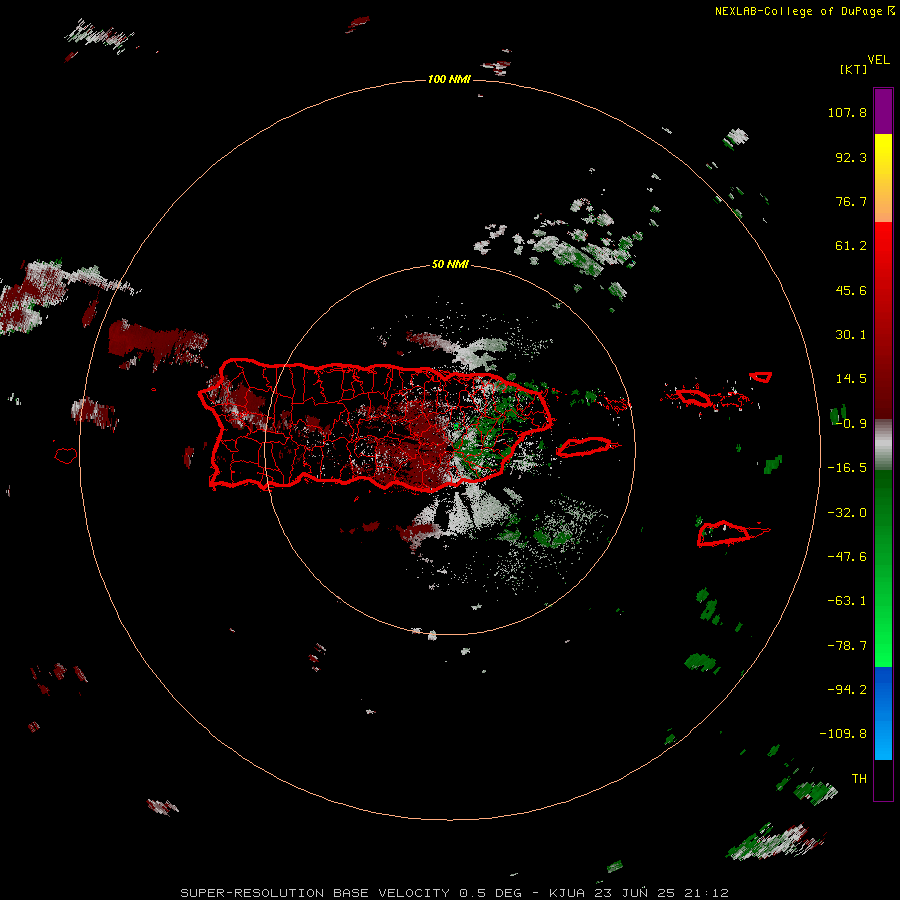This screenshot has height=900, width=900.
Task: Click the VEL legend title
Action: (x=878, y=60)
